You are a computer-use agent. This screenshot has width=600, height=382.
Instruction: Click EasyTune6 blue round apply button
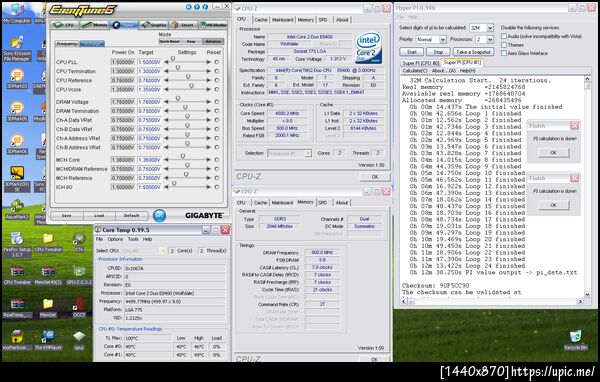pos(160,215)
